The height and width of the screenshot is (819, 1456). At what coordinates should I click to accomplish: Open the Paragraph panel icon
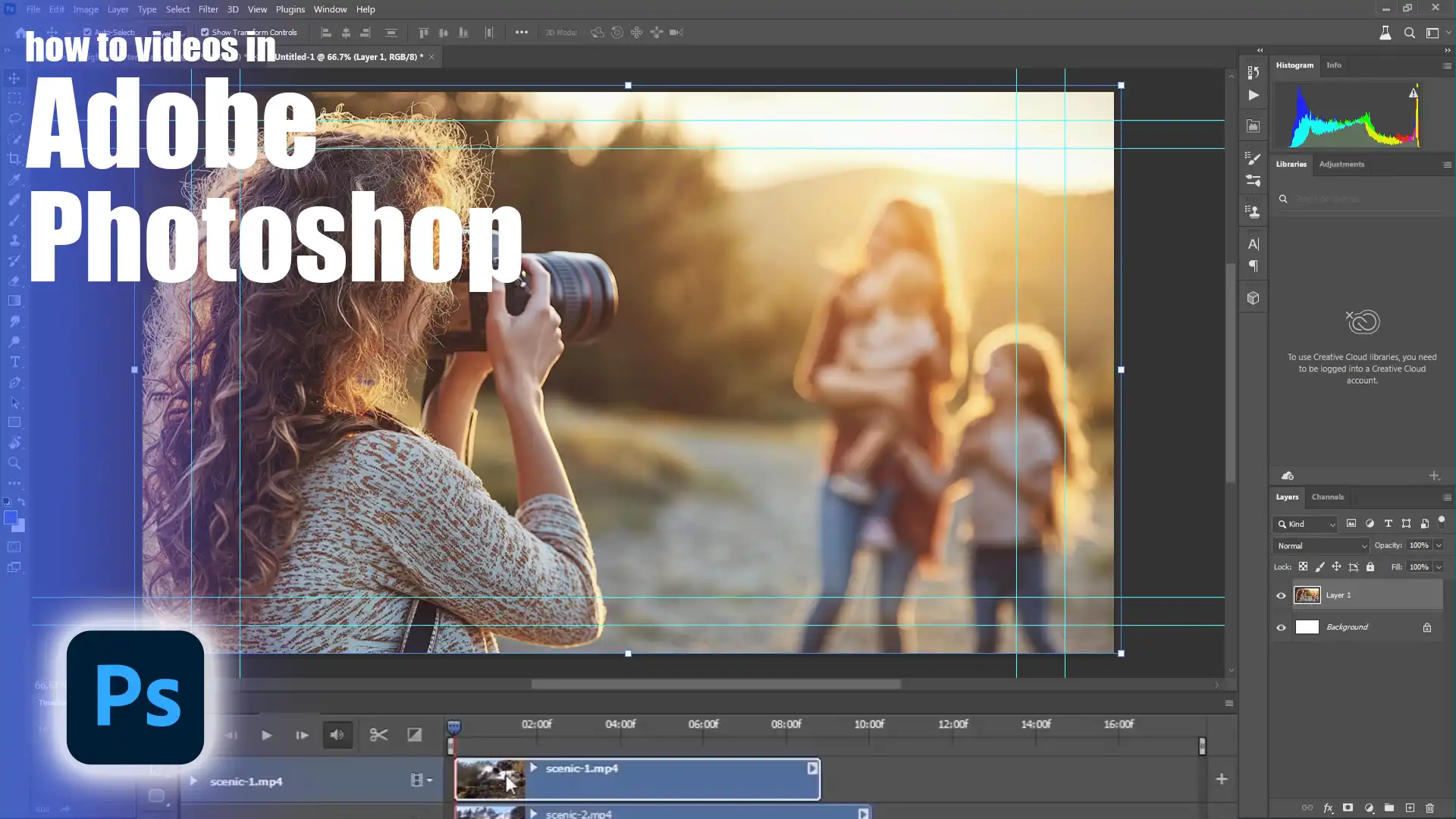tap(1253, 266)
